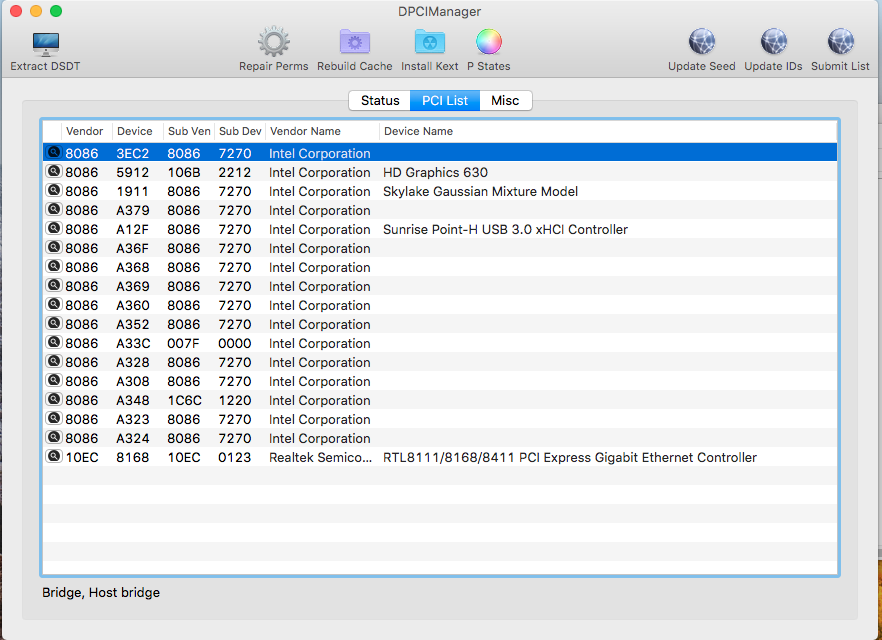882x640 pixels.
Task: Click Bridge, Host bridge status text
Action: tap(101, 593)
